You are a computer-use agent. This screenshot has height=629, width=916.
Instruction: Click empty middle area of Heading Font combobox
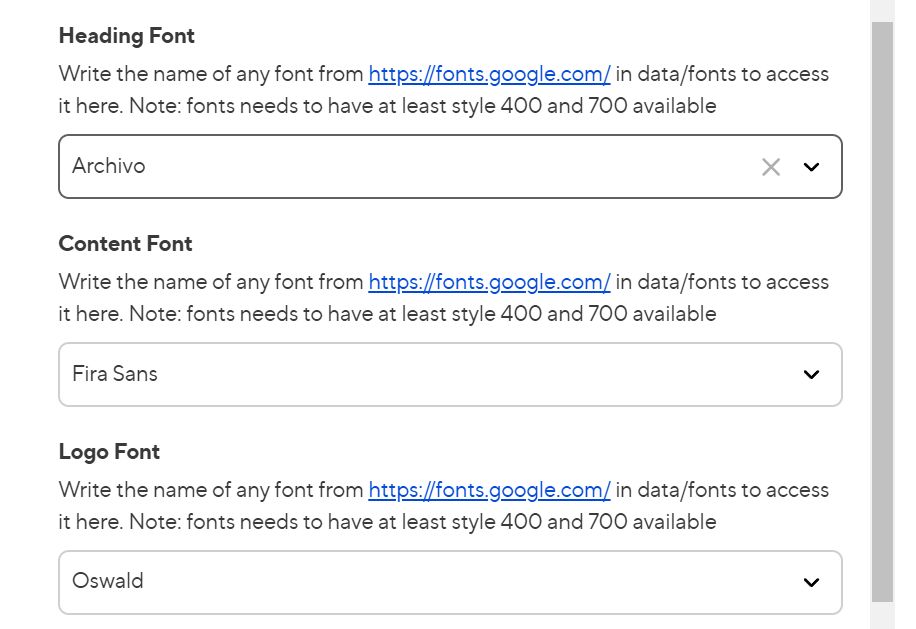[450, 167]
